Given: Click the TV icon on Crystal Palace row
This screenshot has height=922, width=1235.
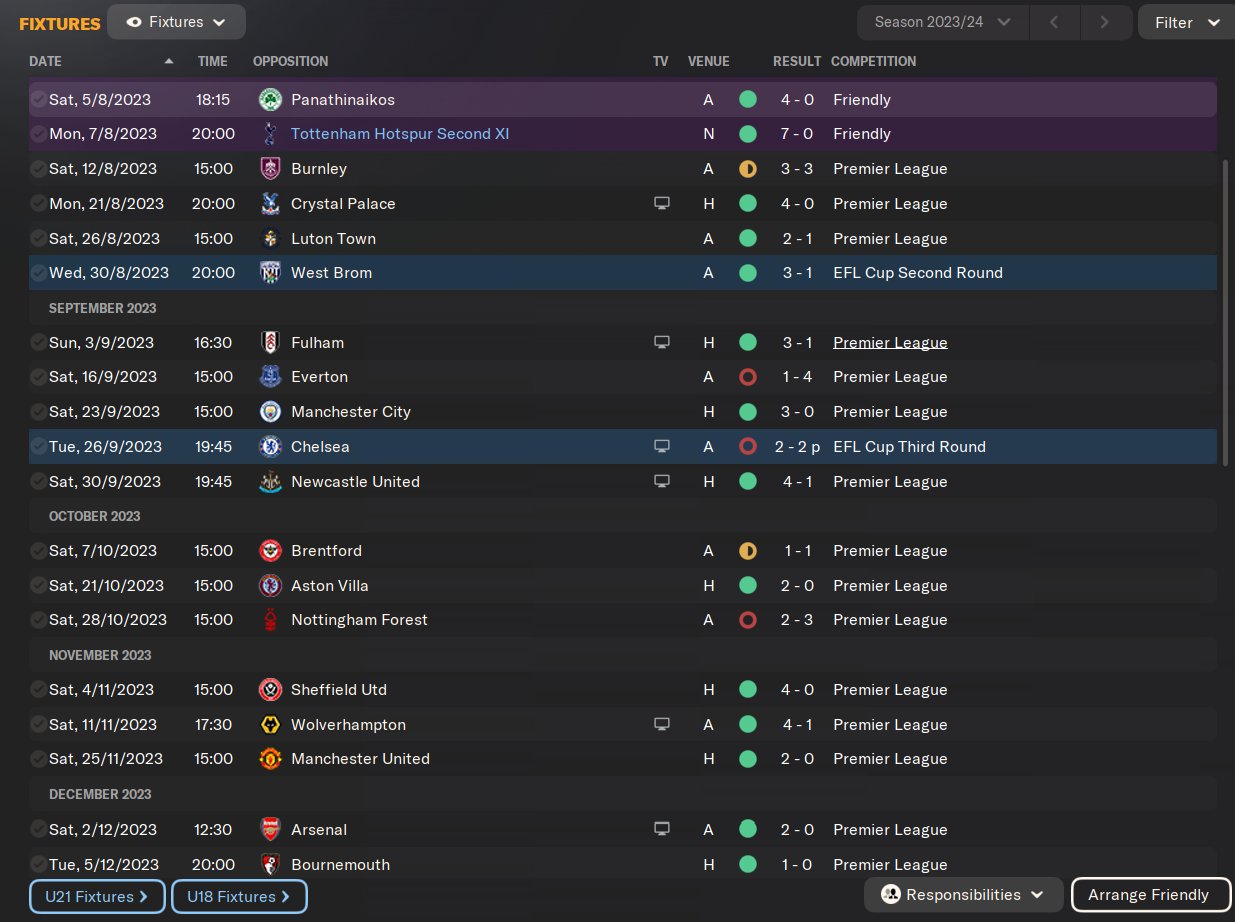Looking at the screenshot, I should 661,204.
